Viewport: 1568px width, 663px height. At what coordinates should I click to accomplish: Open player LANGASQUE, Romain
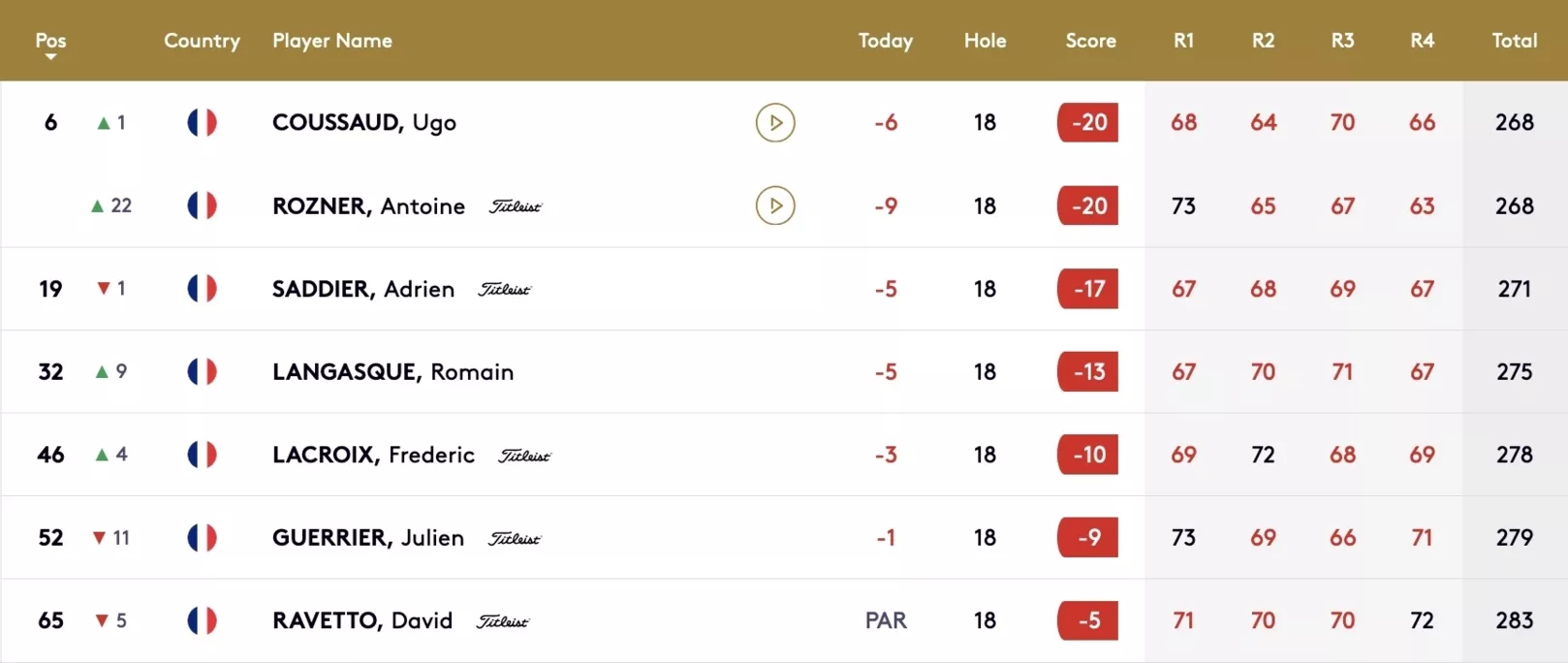(393, 372)
